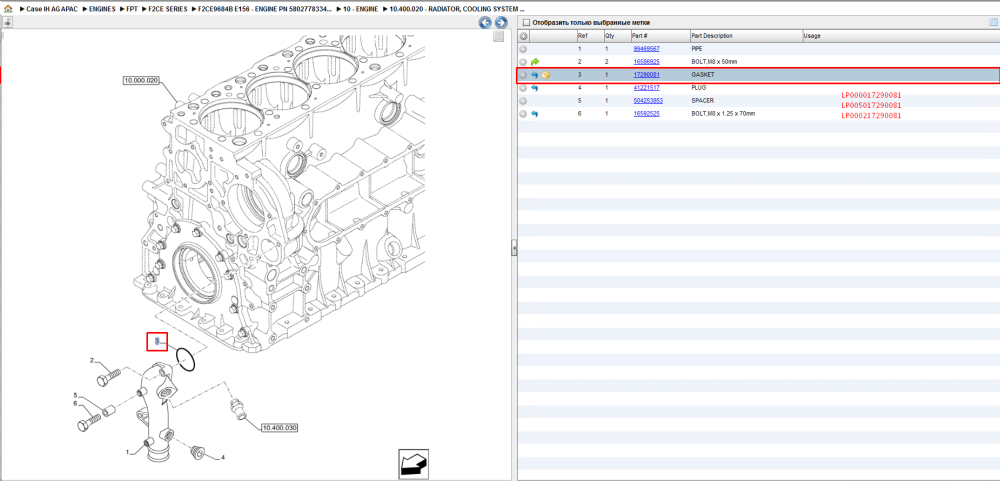Open the print/export icon above the diagram
This screenshot has height=481, width=1000.
[8, 22]
